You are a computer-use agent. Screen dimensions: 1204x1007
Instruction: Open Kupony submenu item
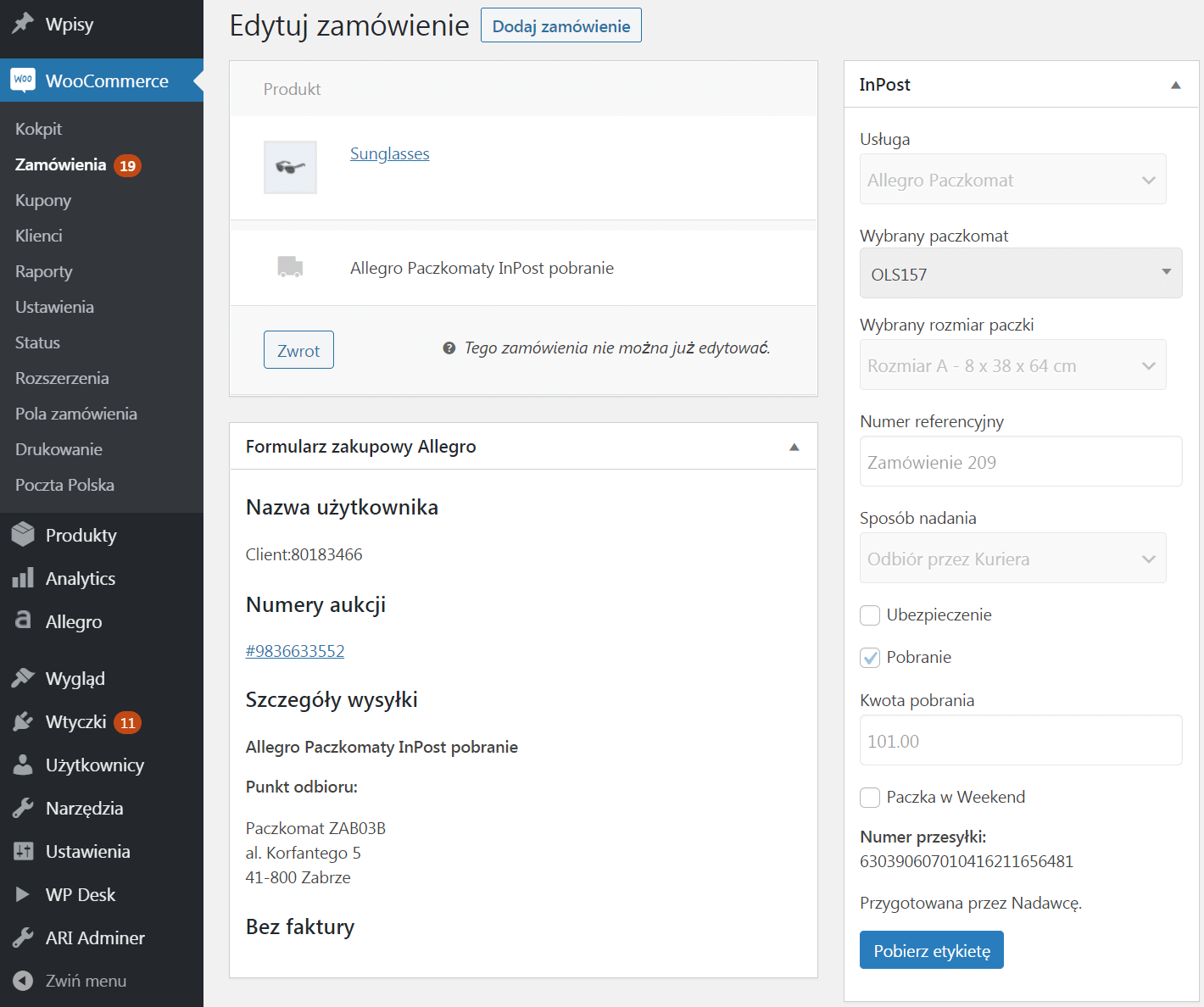[43, 200]
